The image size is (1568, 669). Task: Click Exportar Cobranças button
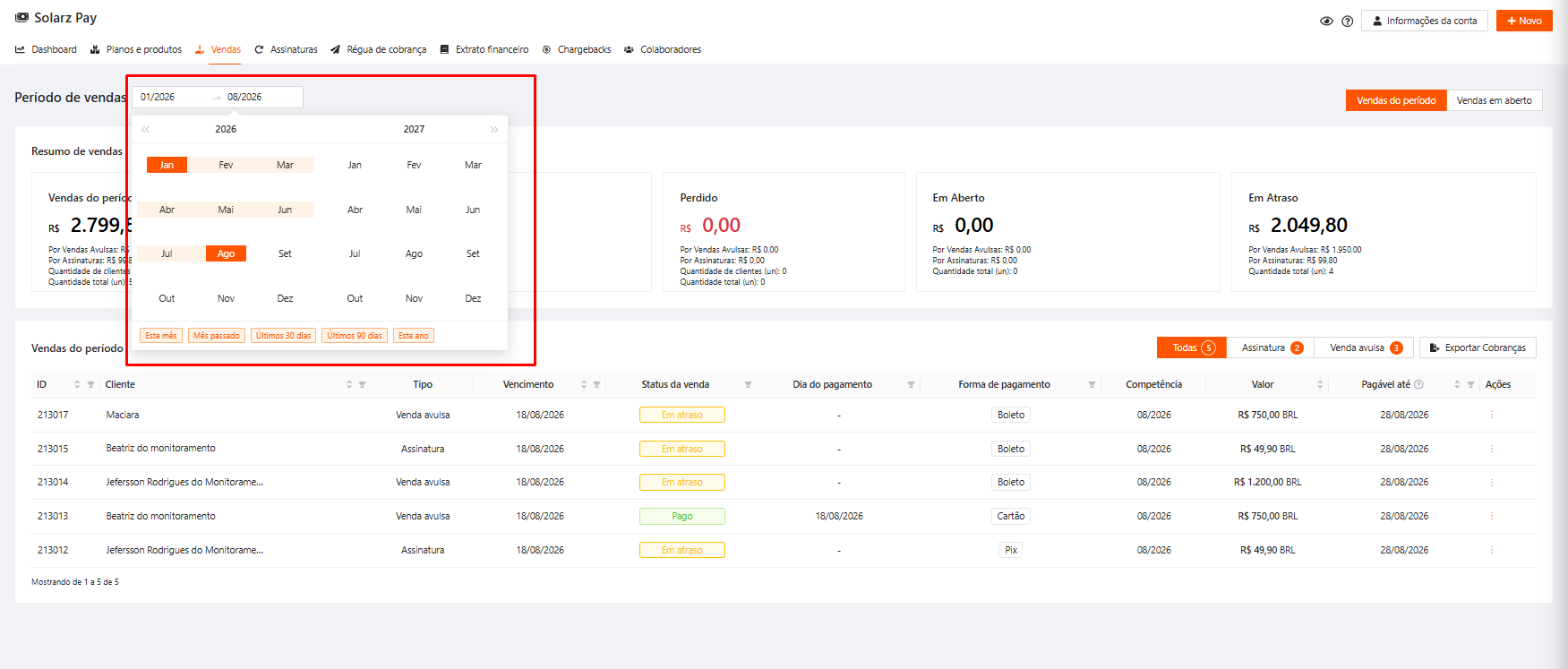(1478, 347)
